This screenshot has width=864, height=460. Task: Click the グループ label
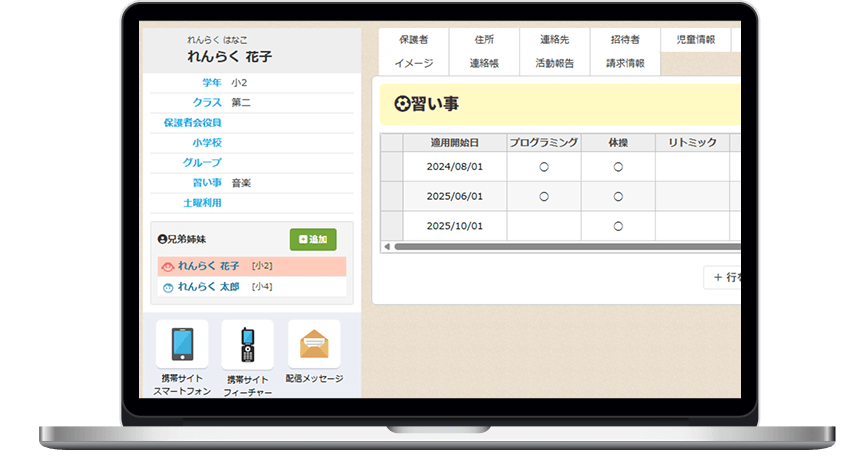(202, 163)
